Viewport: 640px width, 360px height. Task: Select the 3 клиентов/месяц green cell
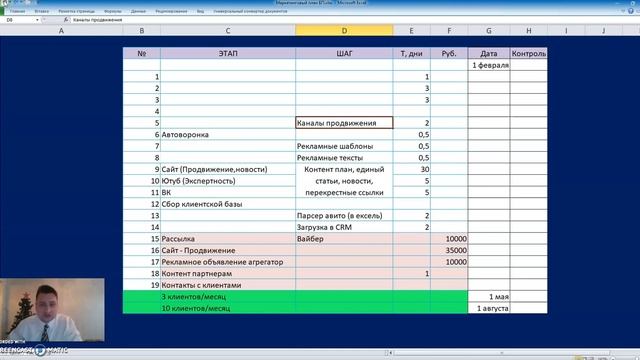pyautogui.click(x=228, y=297)
